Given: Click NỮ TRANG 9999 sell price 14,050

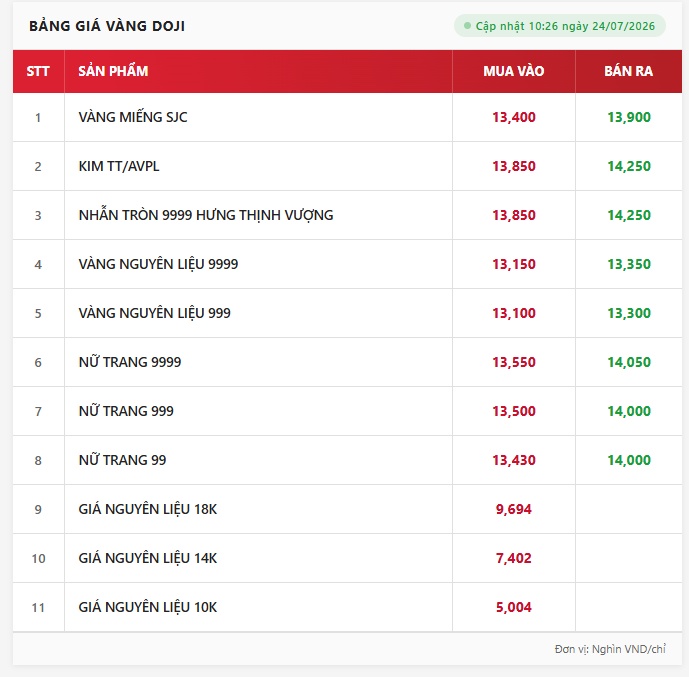Looking at the screenshot, I should point(629,362).
